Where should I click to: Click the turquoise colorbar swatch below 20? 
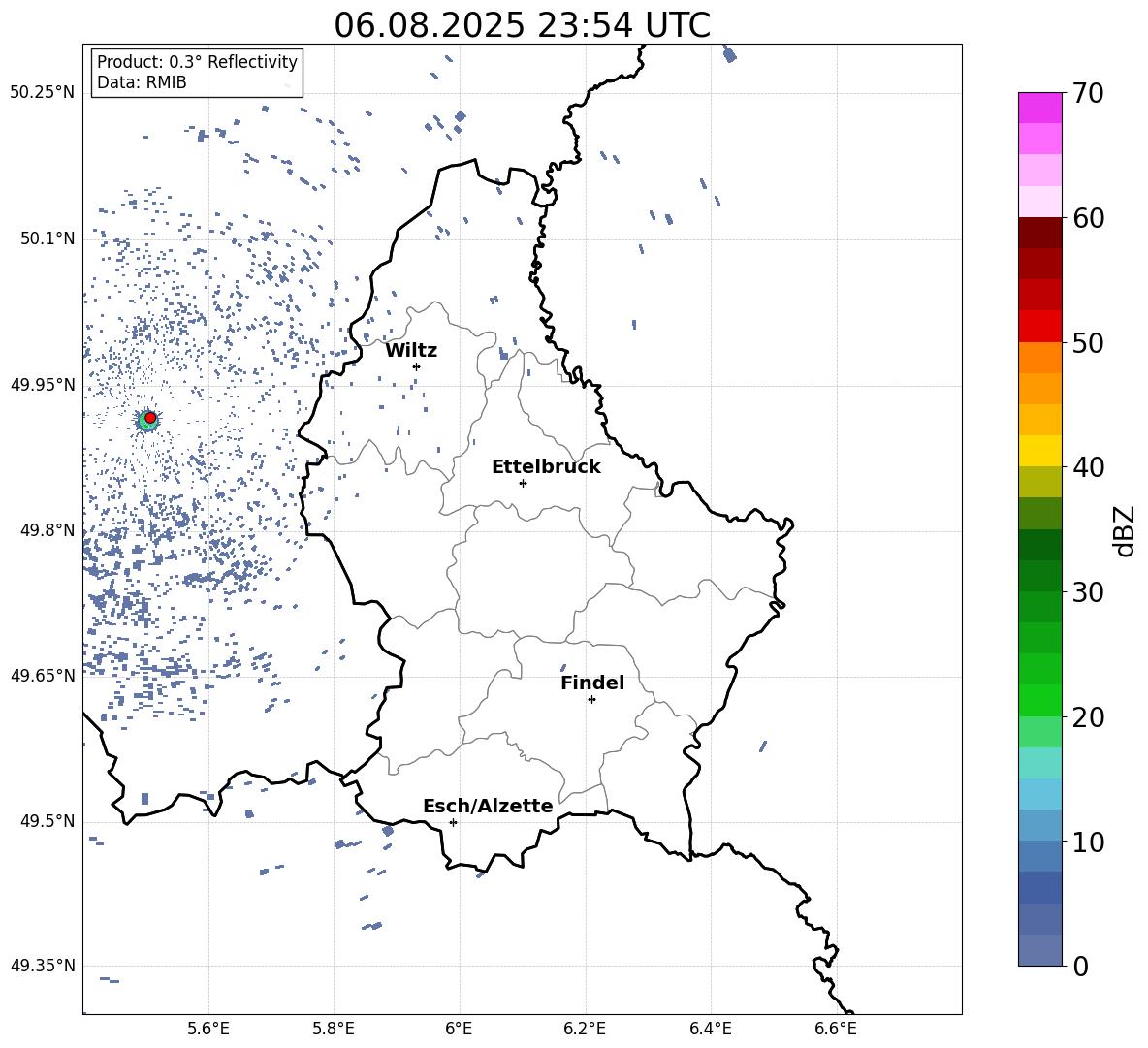pyautogui.click(x=1039, y=763)
